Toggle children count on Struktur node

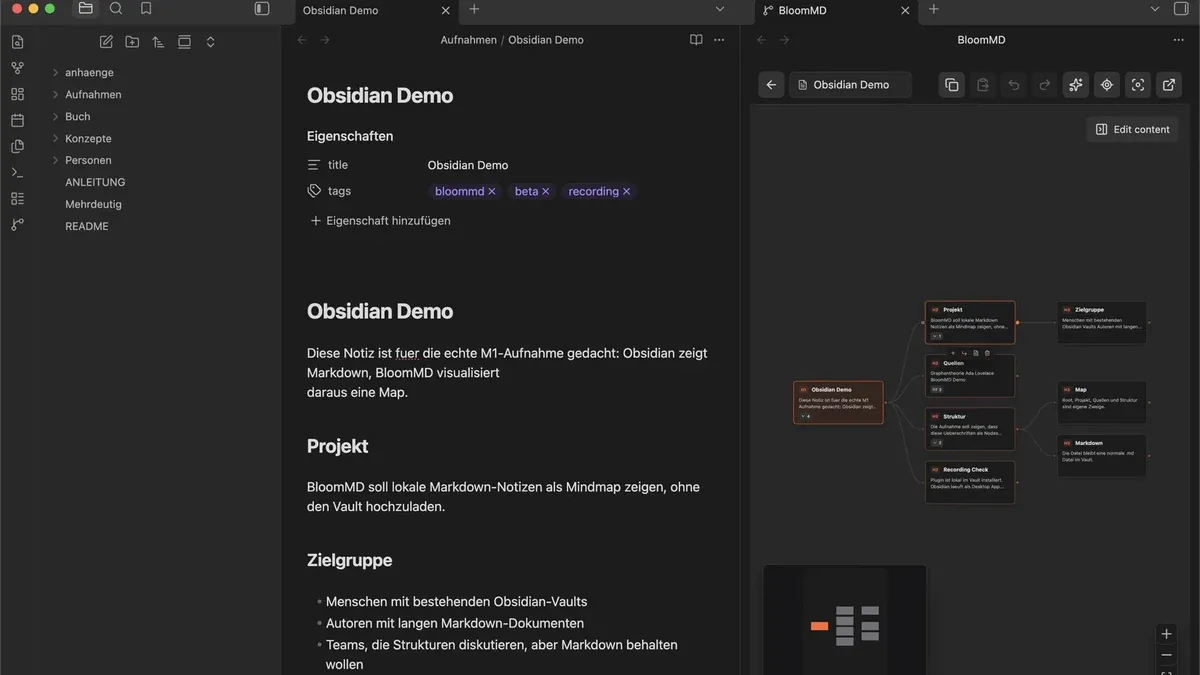tap(937, 442)
